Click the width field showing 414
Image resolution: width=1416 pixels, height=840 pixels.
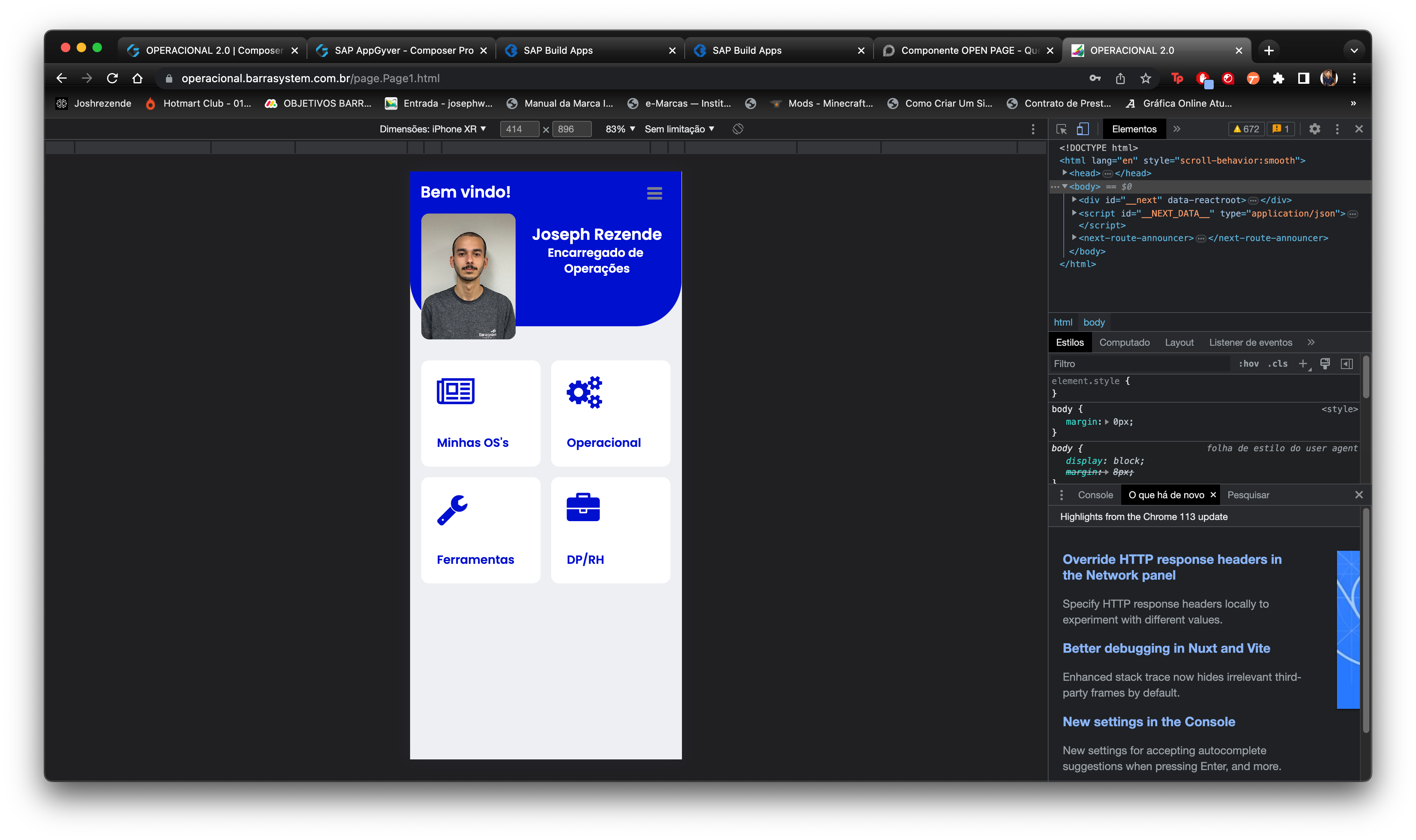click(519, 129)
